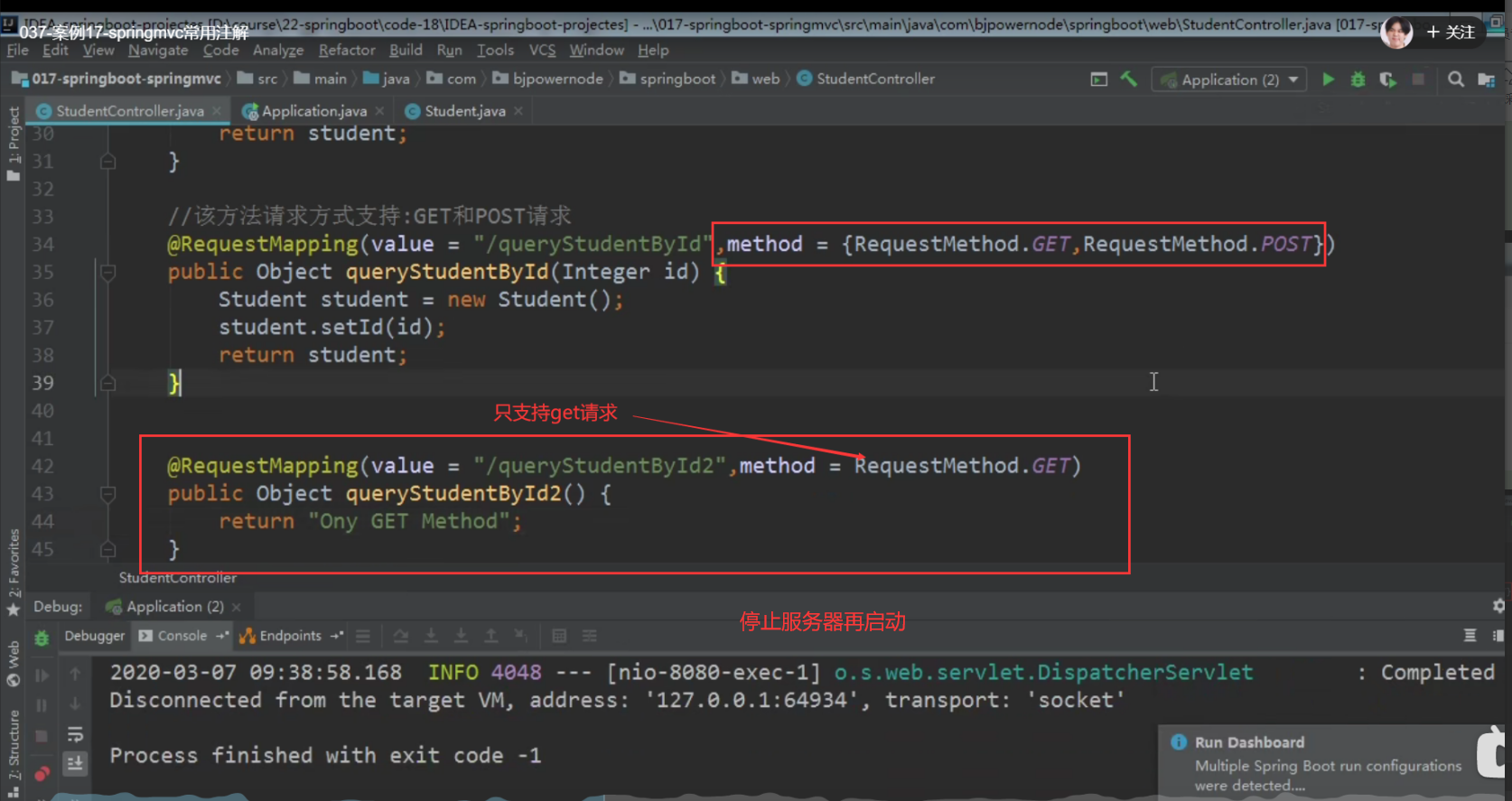The height and width of the screenshot is (801, 1512).
Task: Collapse fold marker at line 45
Action: (x=107, y=549)
